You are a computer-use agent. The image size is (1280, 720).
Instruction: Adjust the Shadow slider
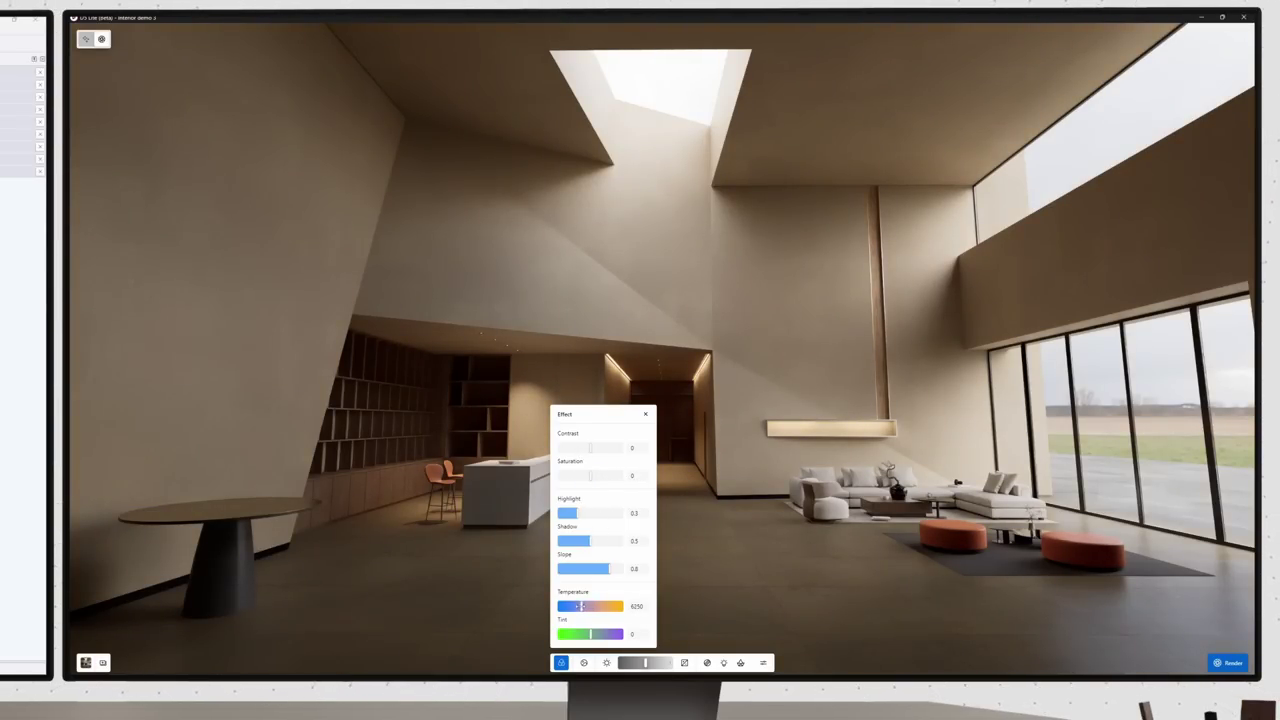point(590,541)
